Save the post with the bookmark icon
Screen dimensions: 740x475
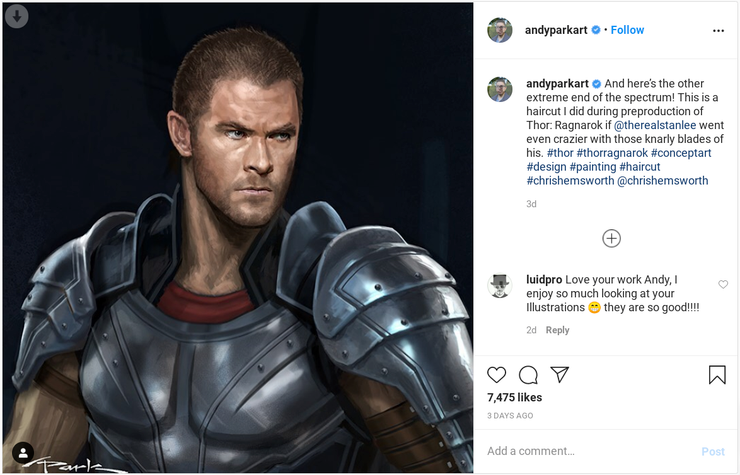tap(717, 375)
